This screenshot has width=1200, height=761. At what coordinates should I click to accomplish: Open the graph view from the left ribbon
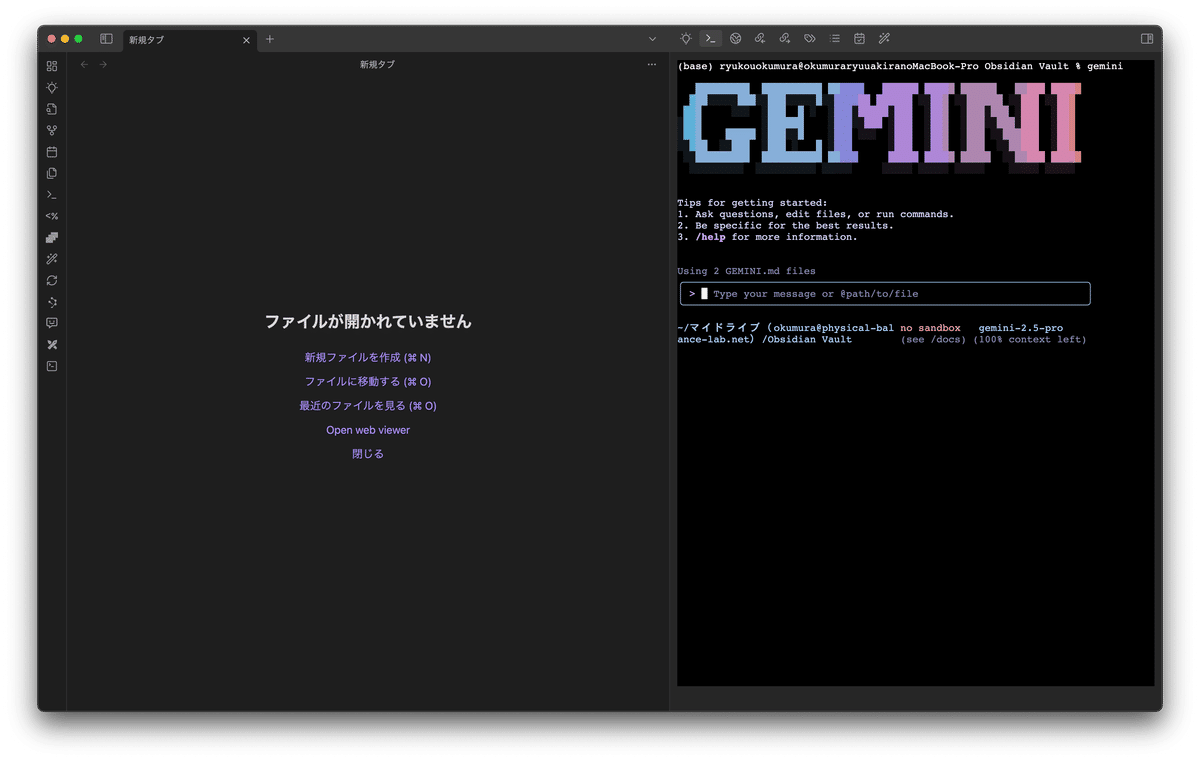click(x=51, y=130)
